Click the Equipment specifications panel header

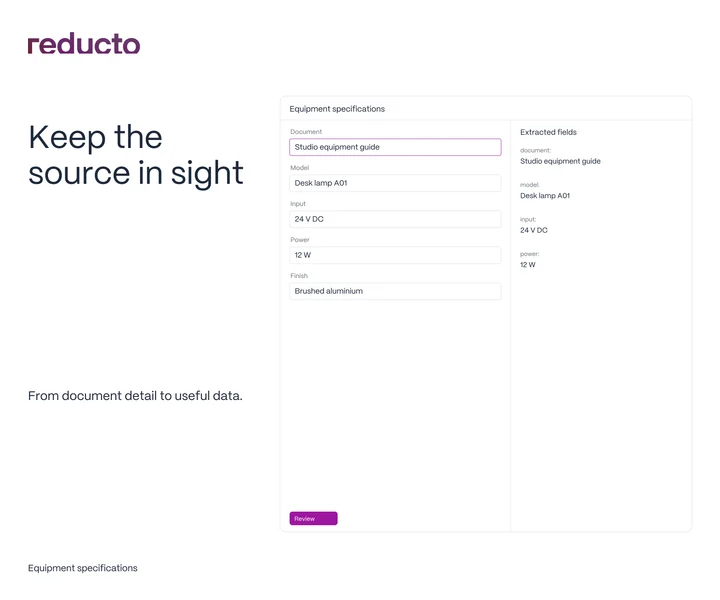(337, 109)
